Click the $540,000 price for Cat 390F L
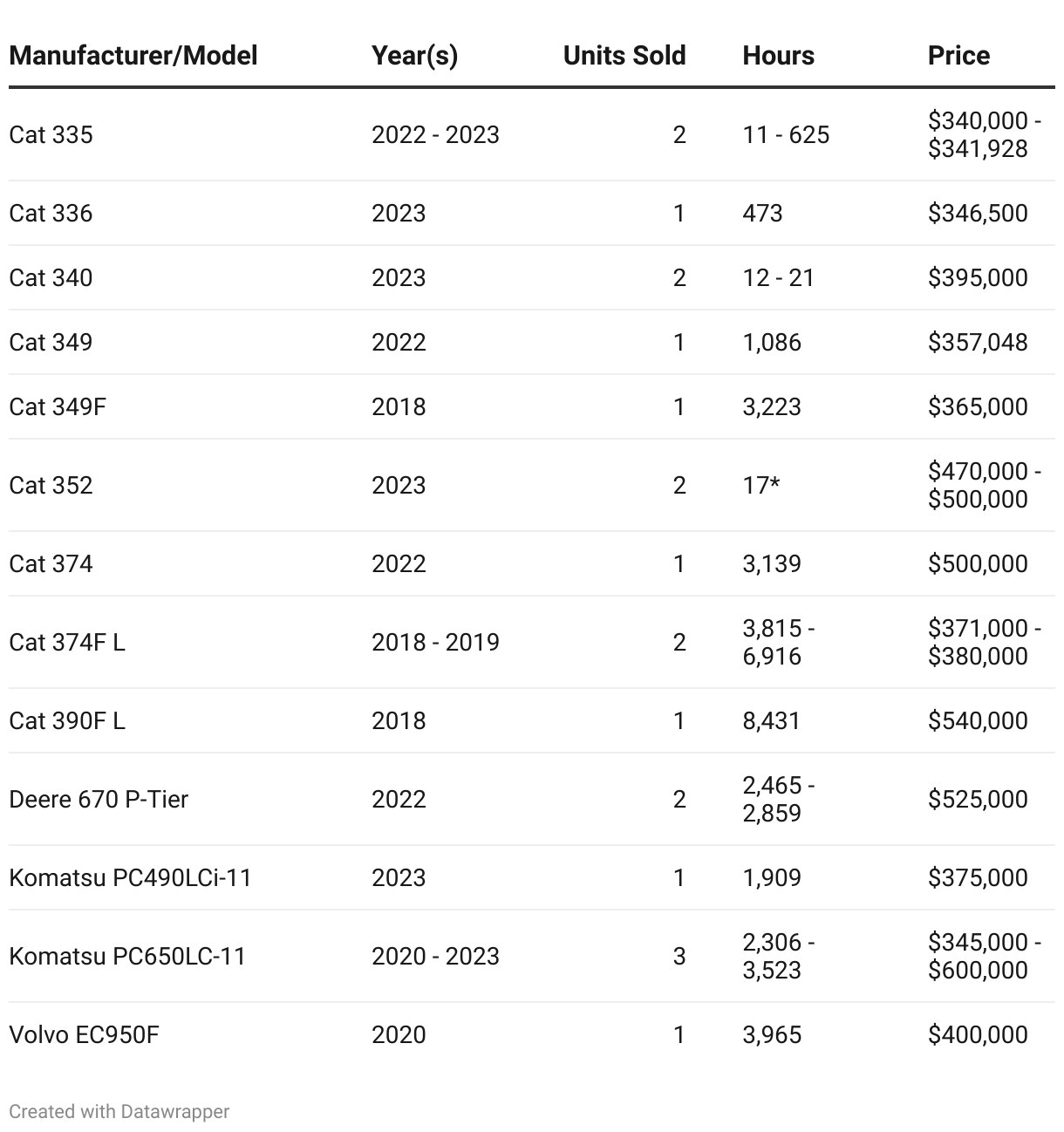 pos(978,720)
